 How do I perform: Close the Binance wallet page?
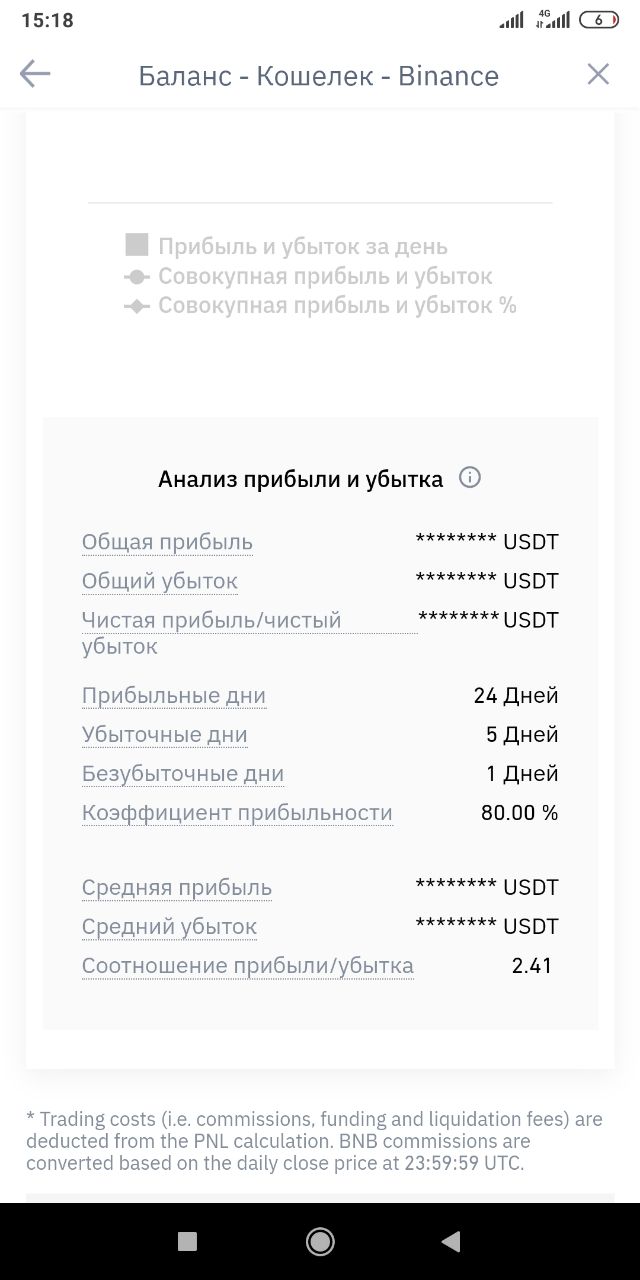598,74
